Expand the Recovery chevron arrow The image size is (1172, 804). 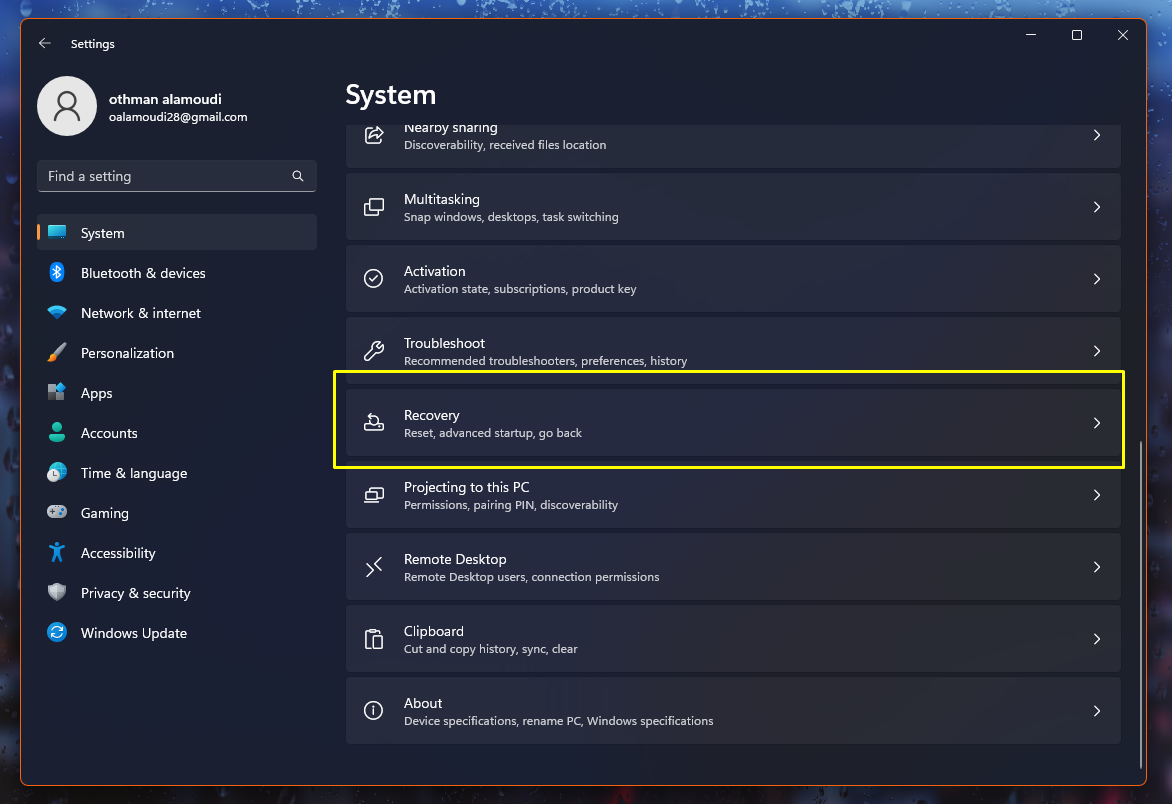click(x=1097, y=423)
